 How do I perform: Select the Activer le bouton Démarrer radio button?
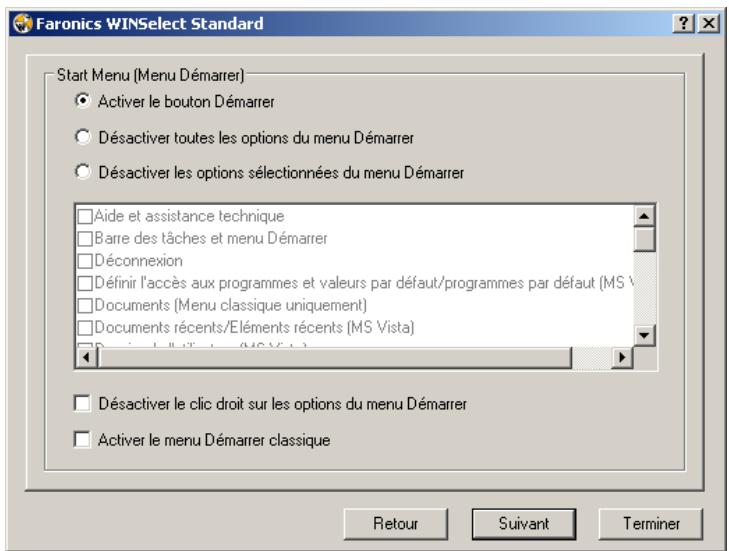pos(82,101)
